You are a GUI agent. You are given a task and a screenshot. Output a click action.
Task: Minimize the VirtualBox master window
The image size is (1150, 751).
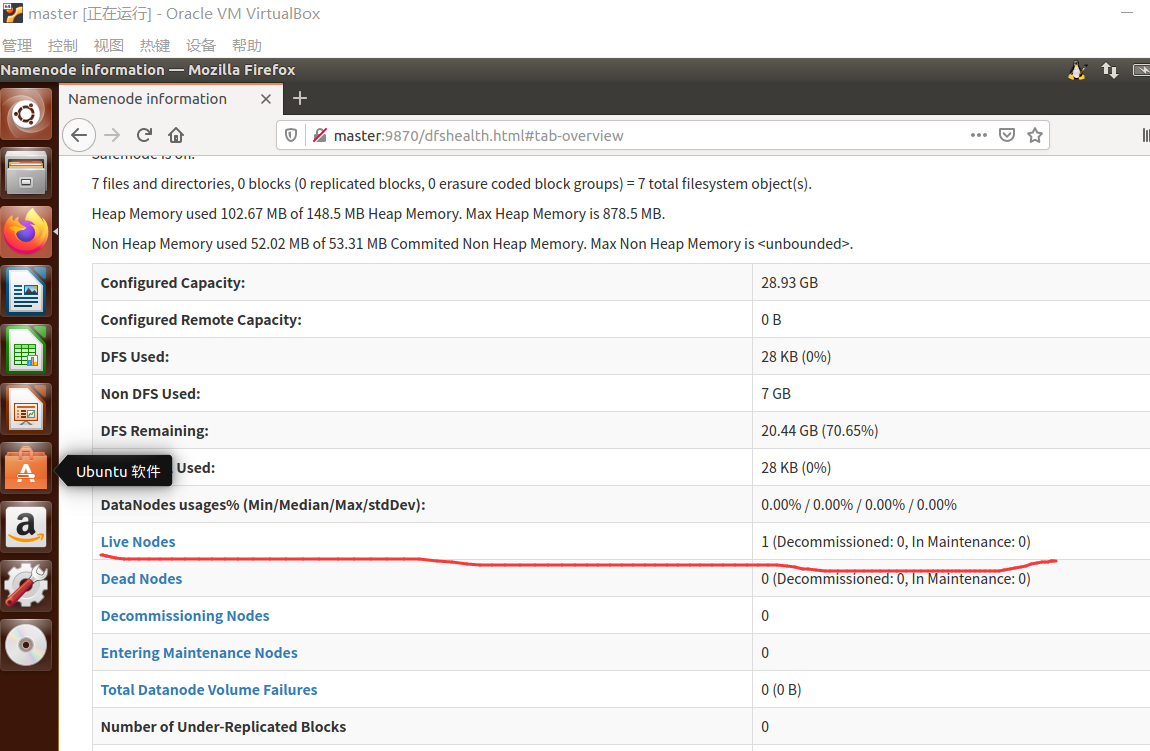click(x=1127, y=13)
